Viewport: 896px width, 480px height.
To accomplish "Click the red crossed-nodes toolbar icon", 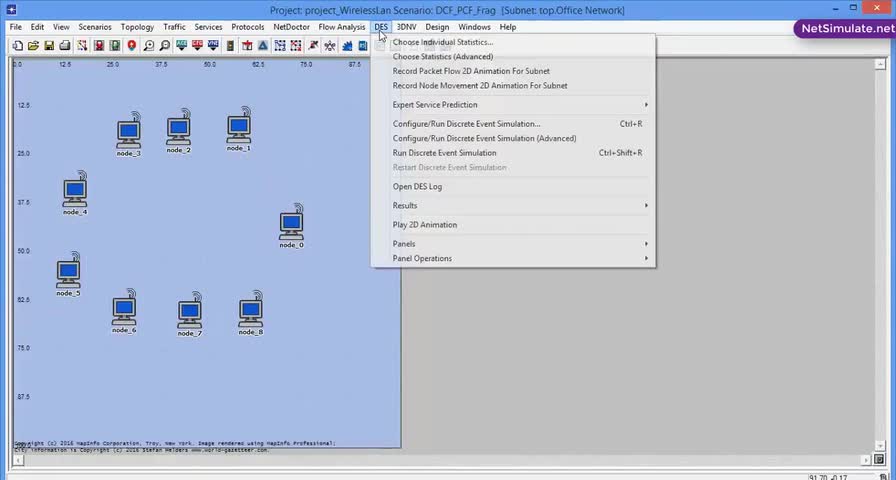I will click(295, 46).
